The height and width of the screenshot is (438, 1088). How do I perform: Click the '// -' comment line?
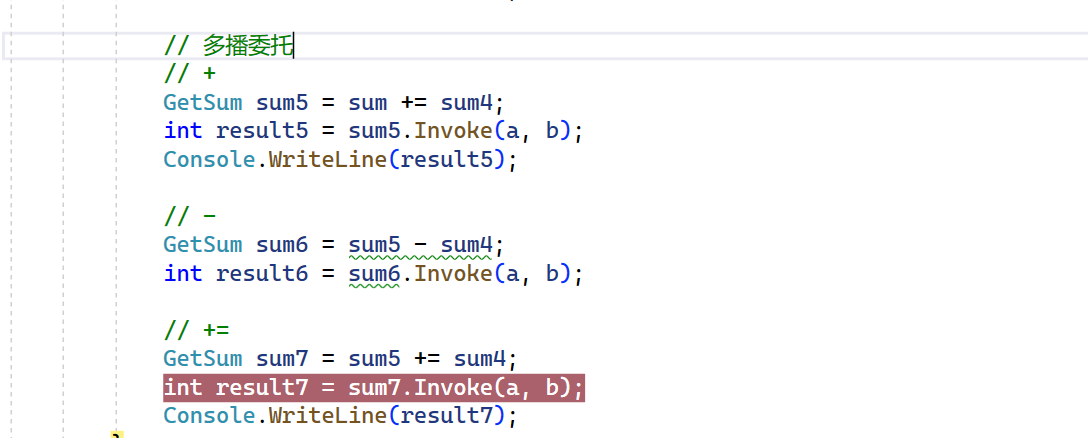[x=190, y=216]
